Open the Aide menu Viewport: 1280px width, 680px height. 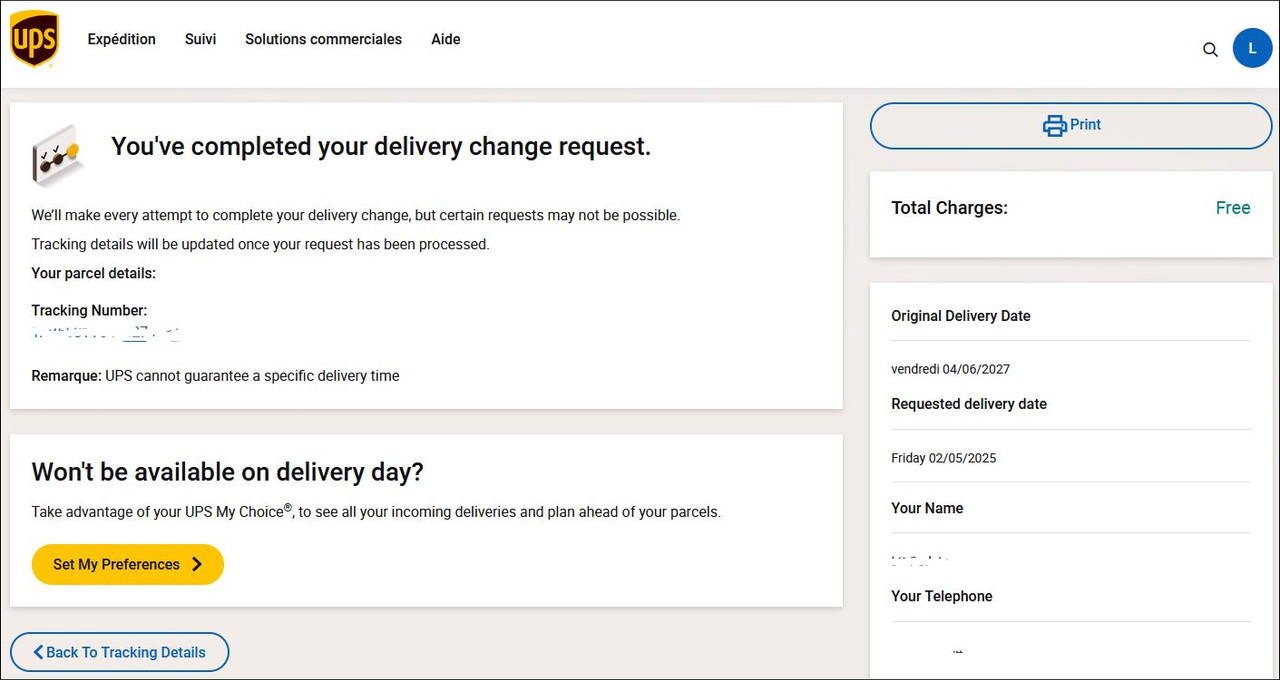[446, 39]
